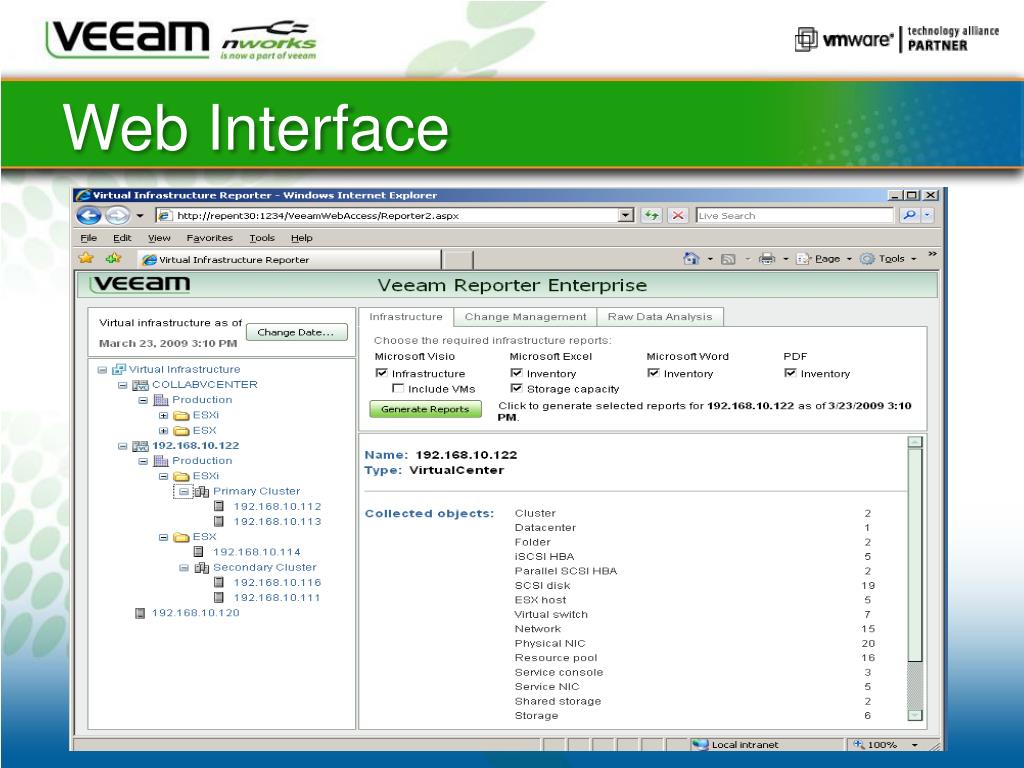Open the Edit menu

click(122, 238)
